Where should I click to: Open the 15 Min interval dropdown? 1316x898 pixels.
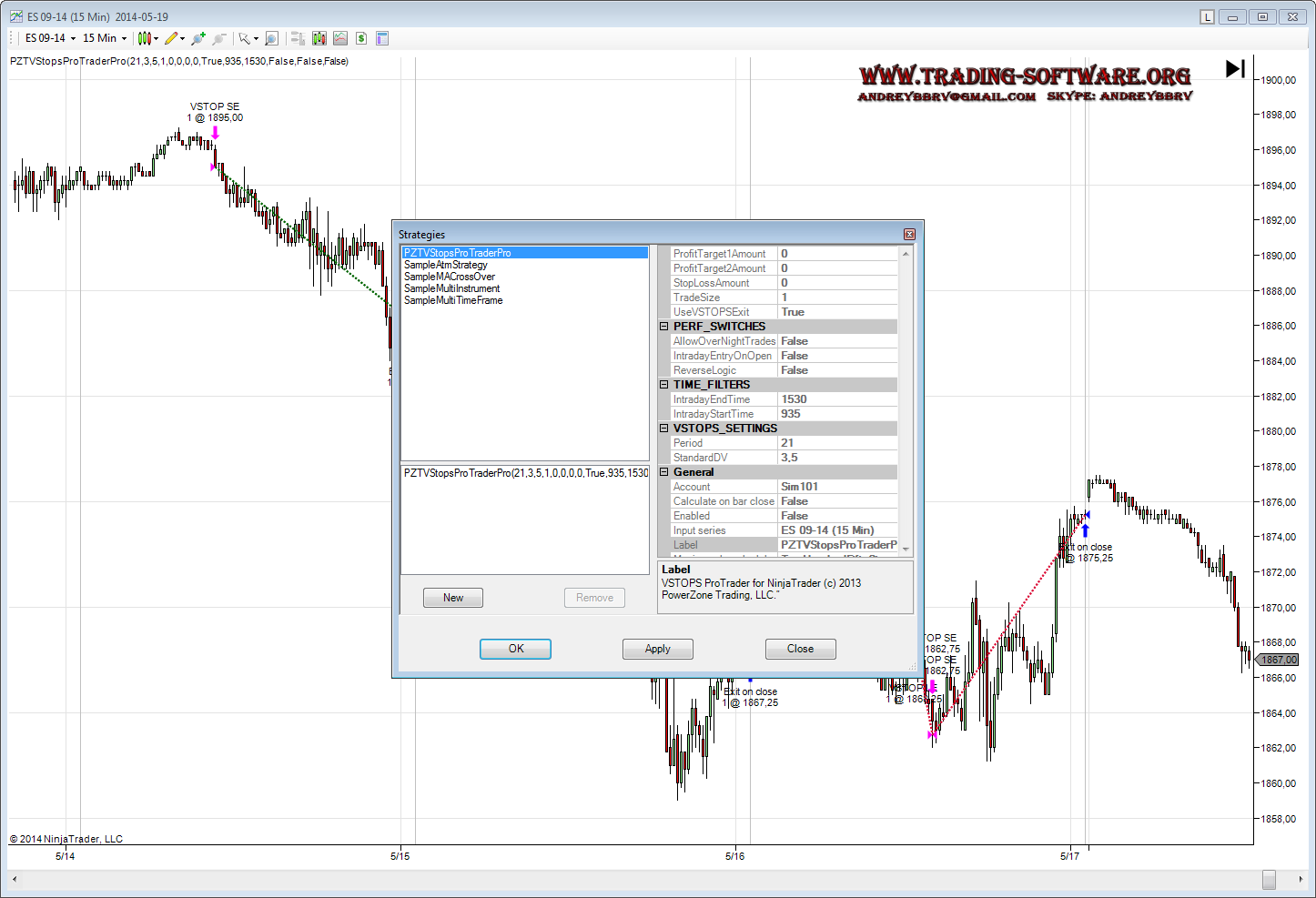105,38
